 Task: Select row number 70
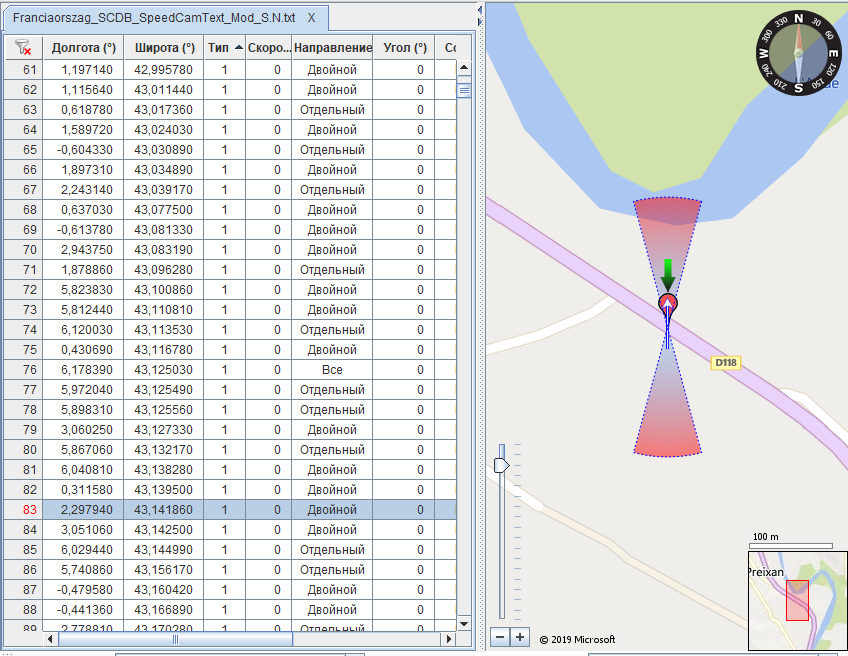[23, 250]
